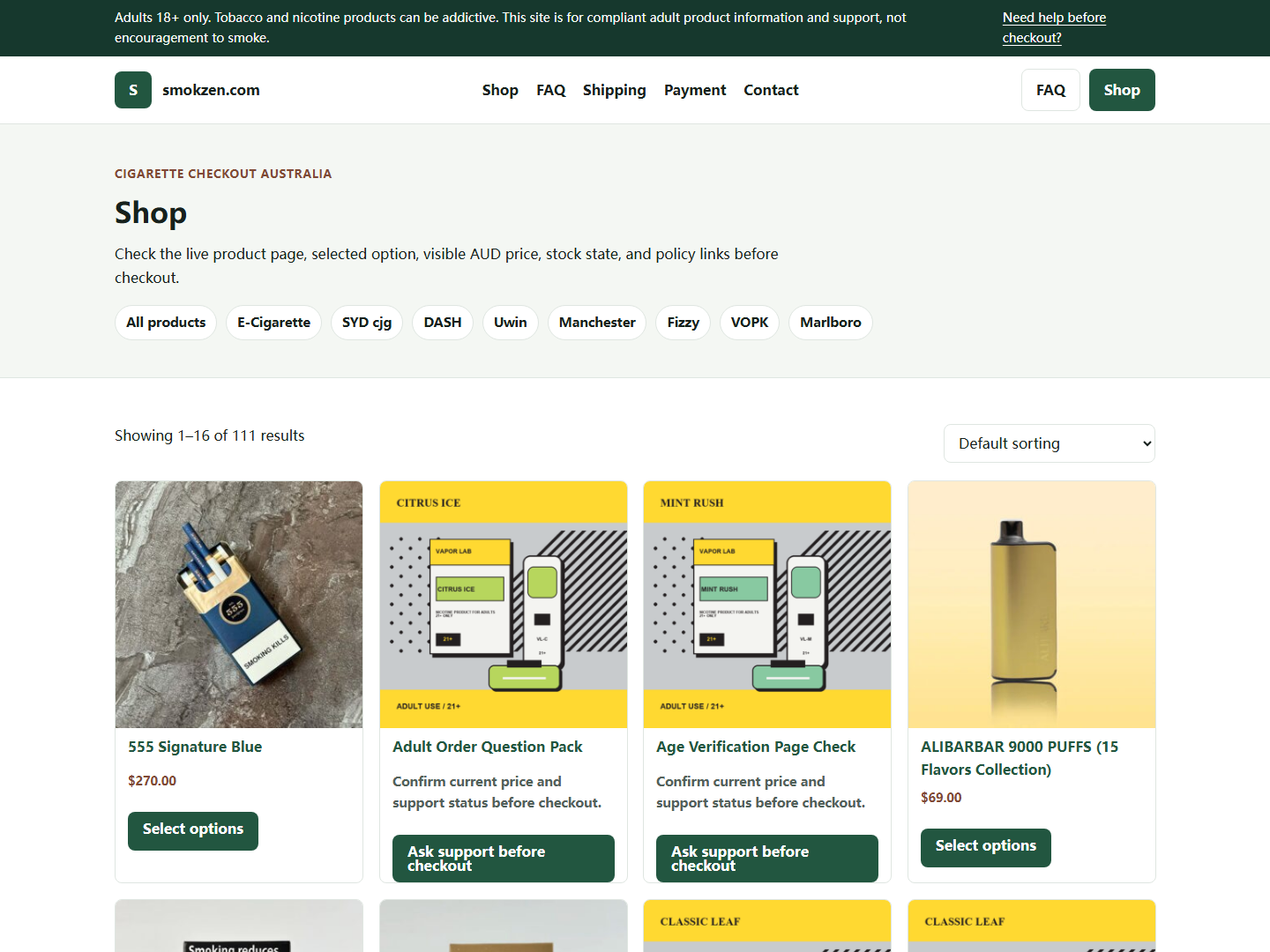Open the 555 Signature Blue title link
Screen dimensions: 1270x952
tap(195, 747)
